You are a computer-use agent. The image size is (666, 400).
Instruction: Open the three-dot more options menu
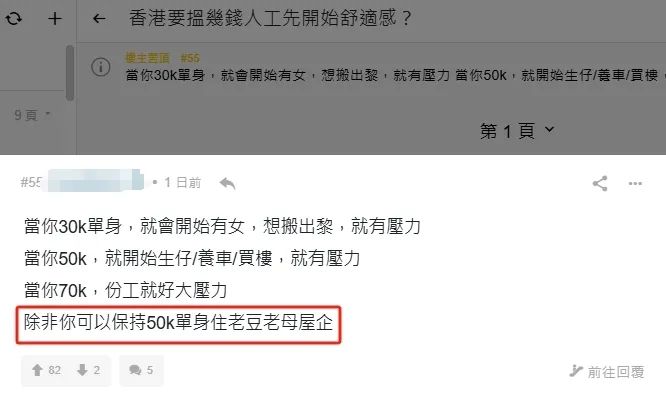click(635, 183)
